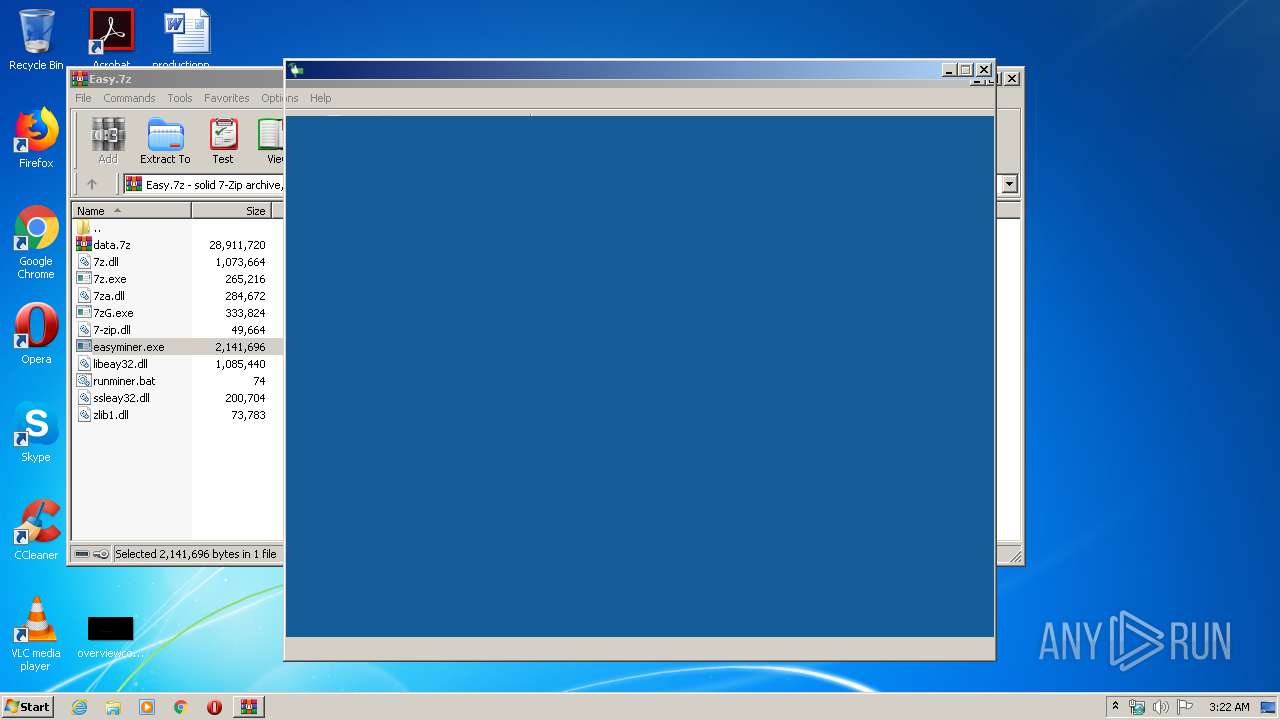Open the Opera desktop shortcut
Screen dimensions: 1280x720
tap(36, 334)
